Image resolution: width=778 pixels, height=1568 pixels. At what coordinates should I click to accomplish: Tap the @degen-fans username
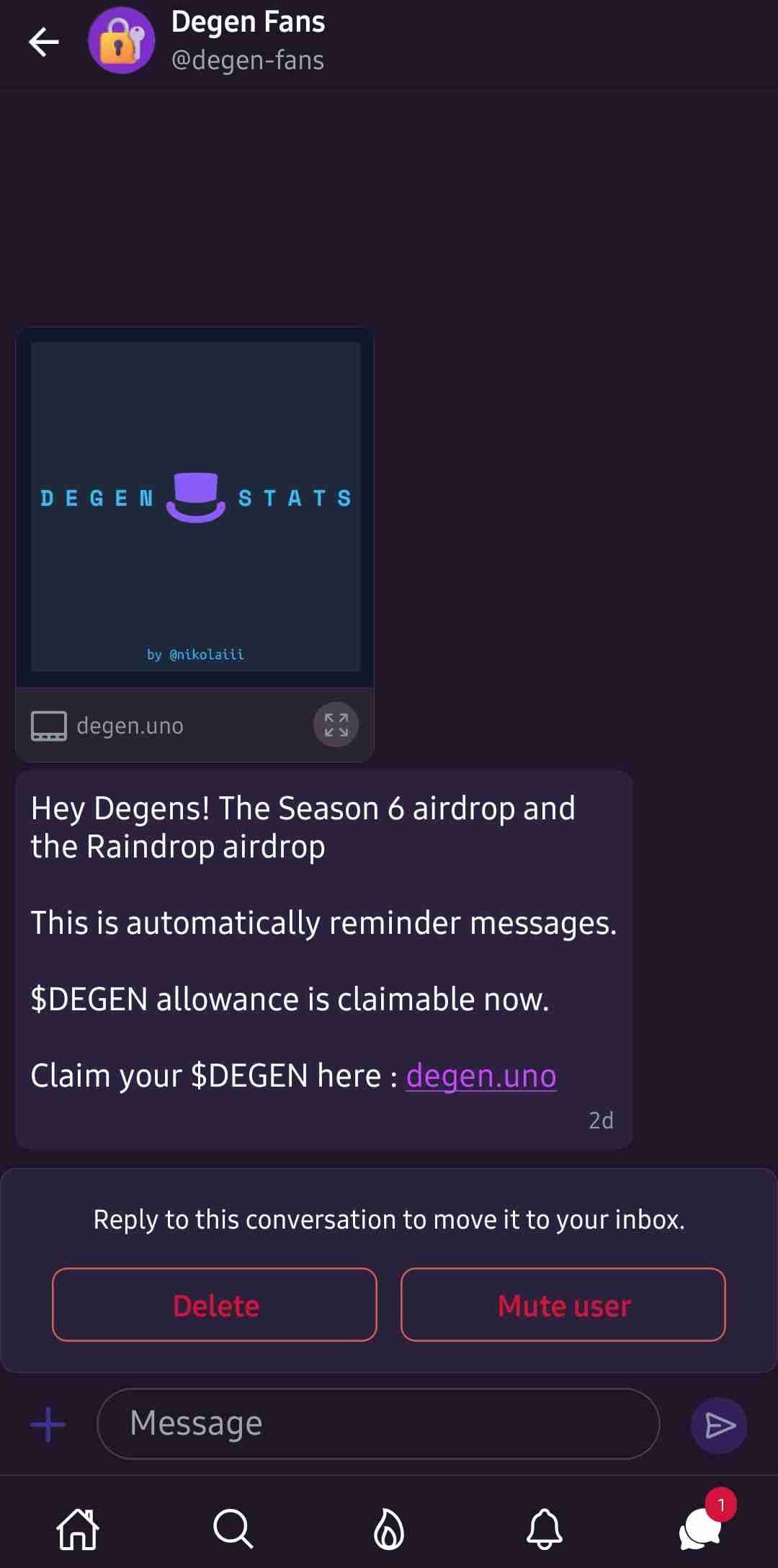(248, 60)
